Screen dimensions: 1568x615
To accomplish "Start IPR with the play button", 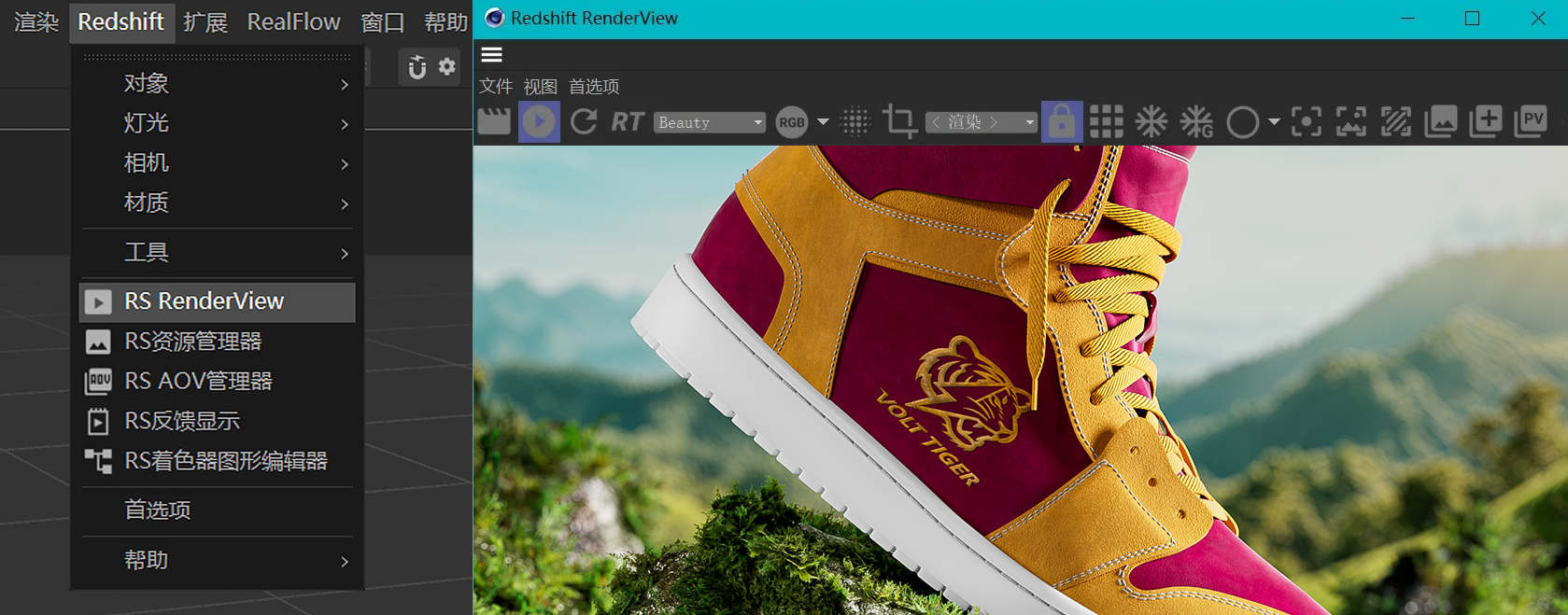I will coord(539,121).
